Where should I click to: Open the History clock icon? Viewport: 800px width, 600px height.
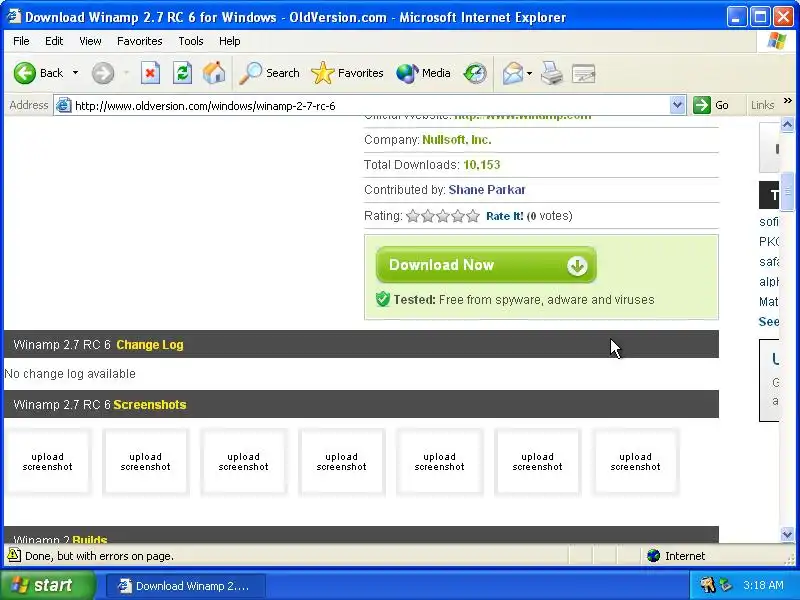(475, 73)
